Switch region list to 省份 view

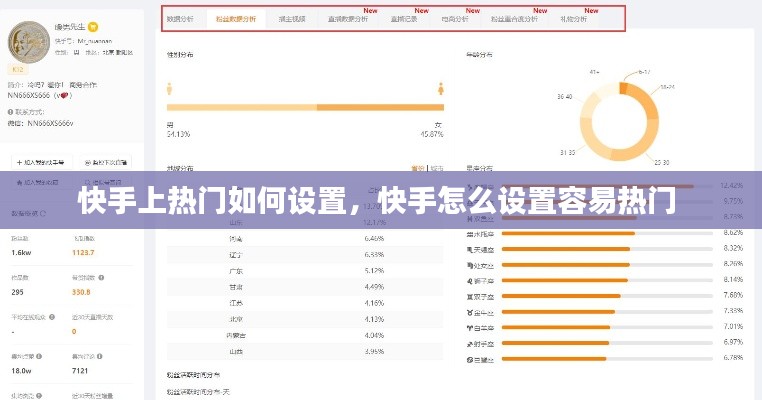pyautogui.click(x=418, y=169)
